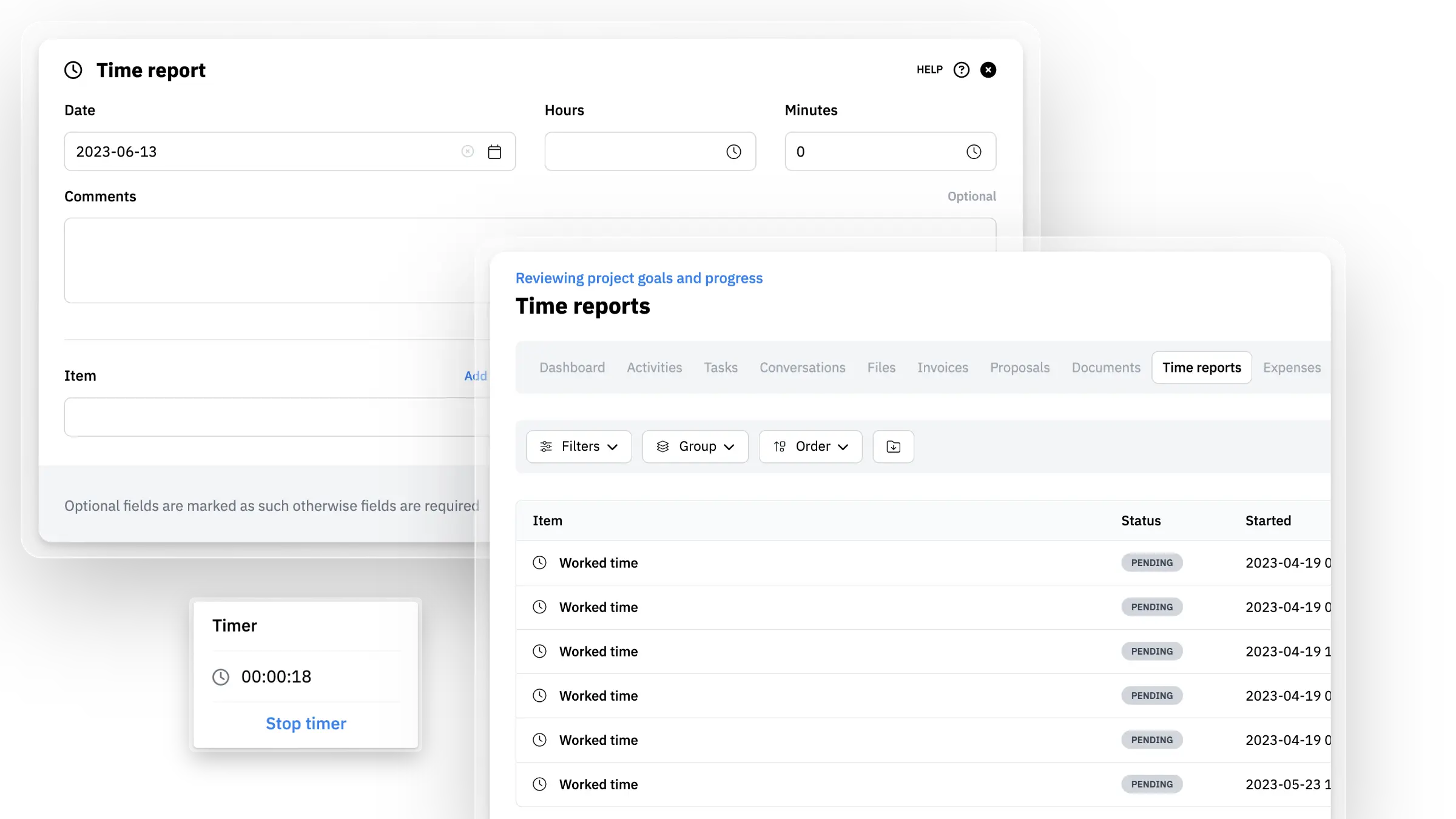Expand the Filters dropdown
1456x819 pixels.
coord(579,447)
